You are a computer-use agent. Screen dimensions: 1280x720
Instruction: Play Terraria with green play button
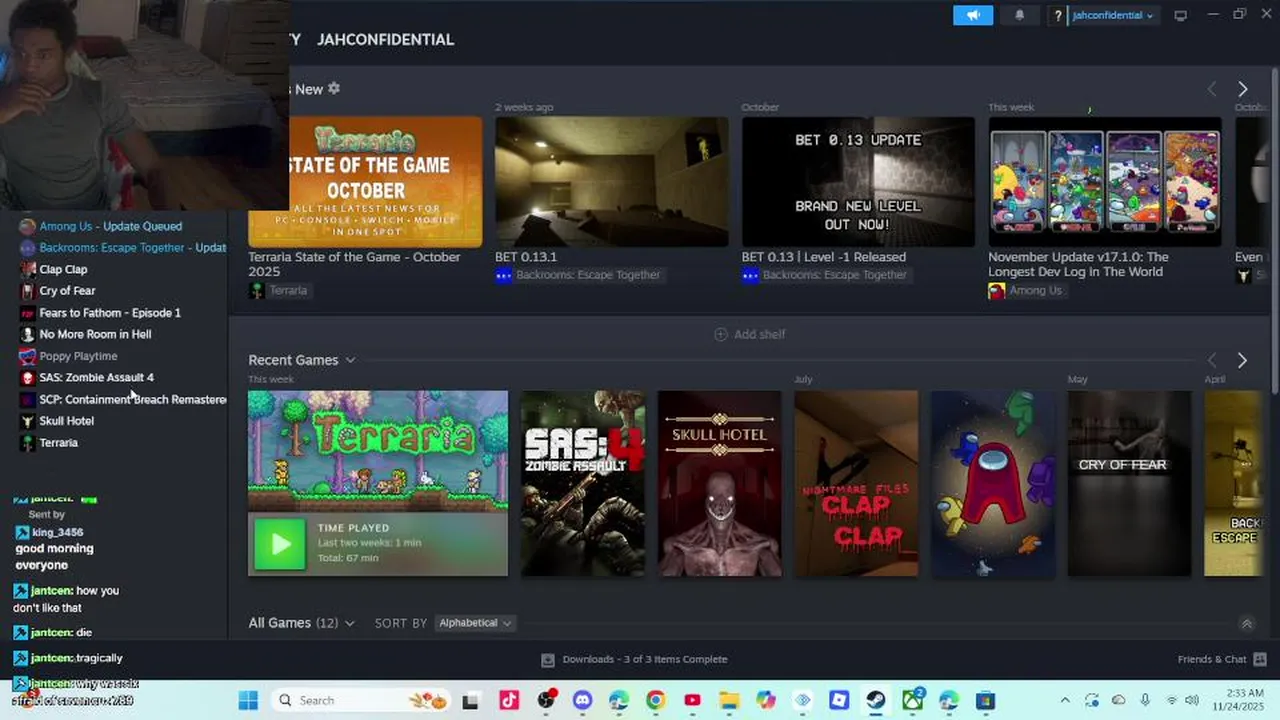tap(279, 544)
